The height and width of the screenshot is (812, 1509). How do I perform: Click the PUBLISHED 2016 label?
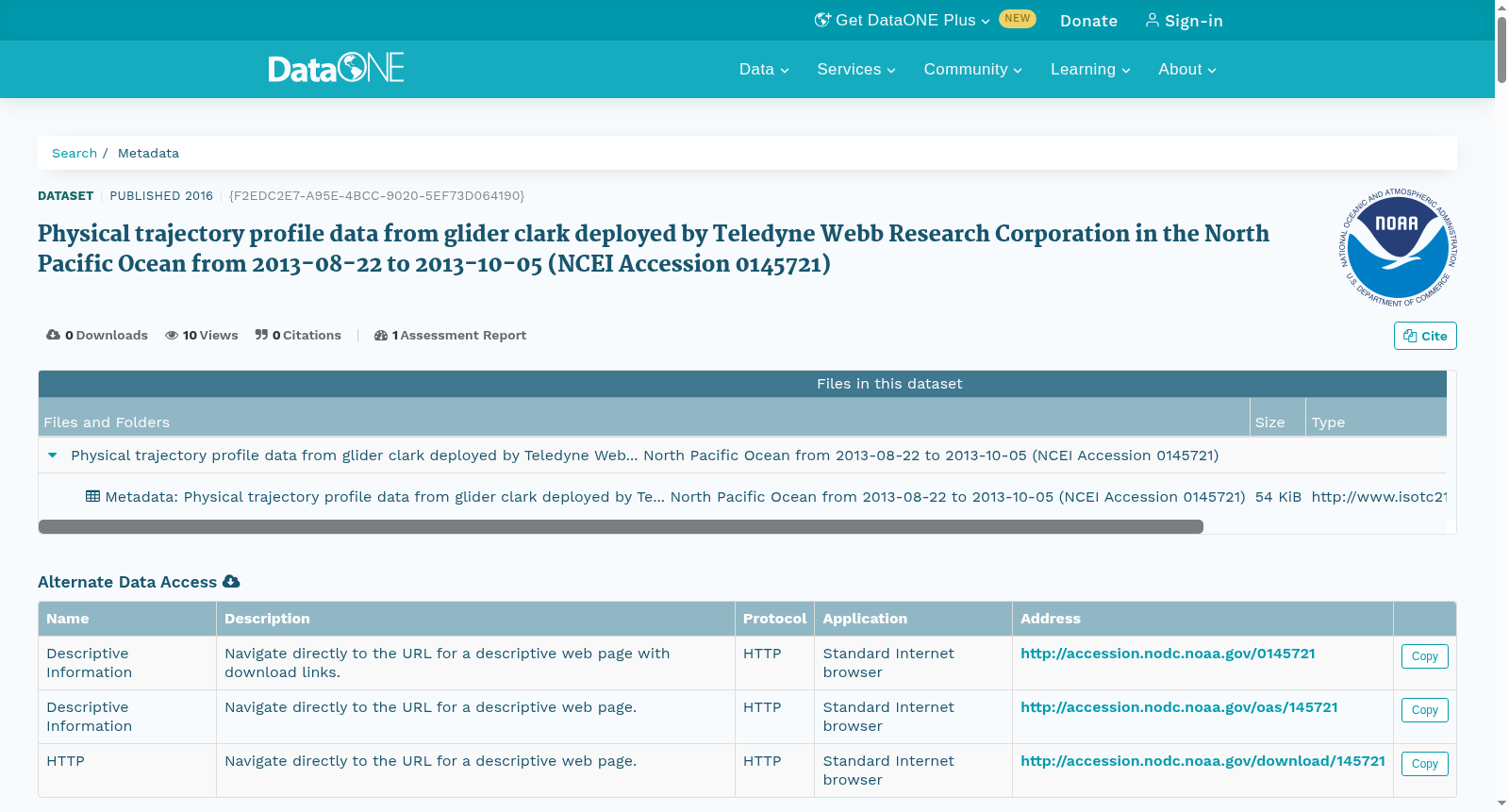(161, 195)
